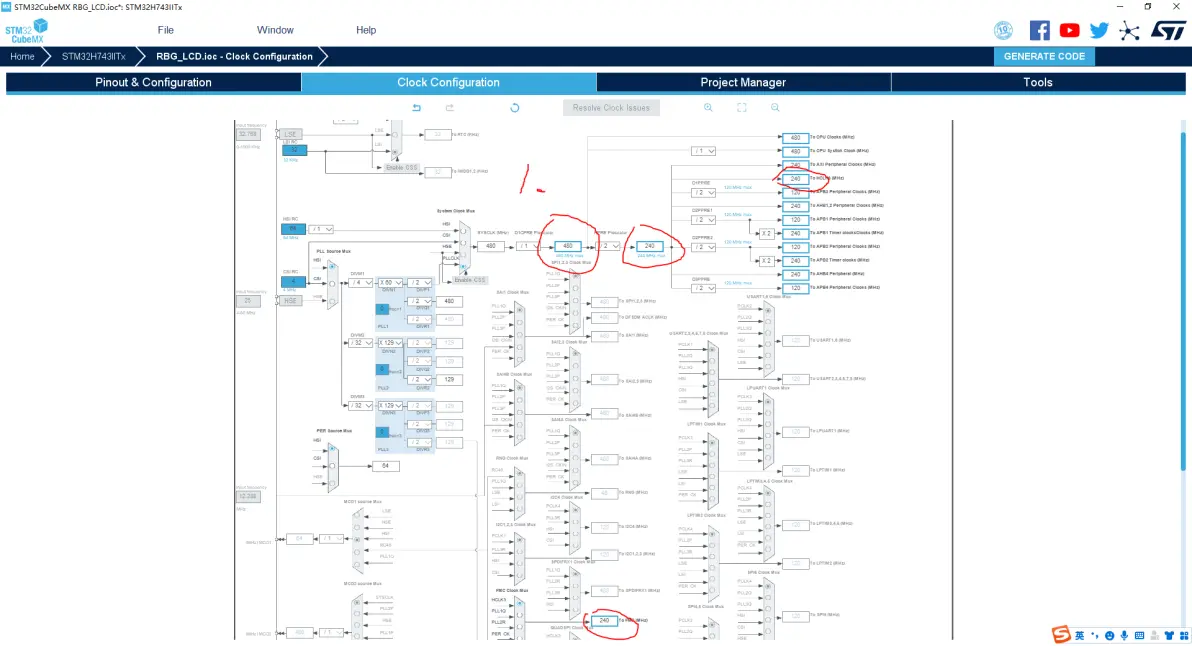Screen dimensions: 1192x646
Task: Zoom in on the clock tree
Action: [708, 108]
